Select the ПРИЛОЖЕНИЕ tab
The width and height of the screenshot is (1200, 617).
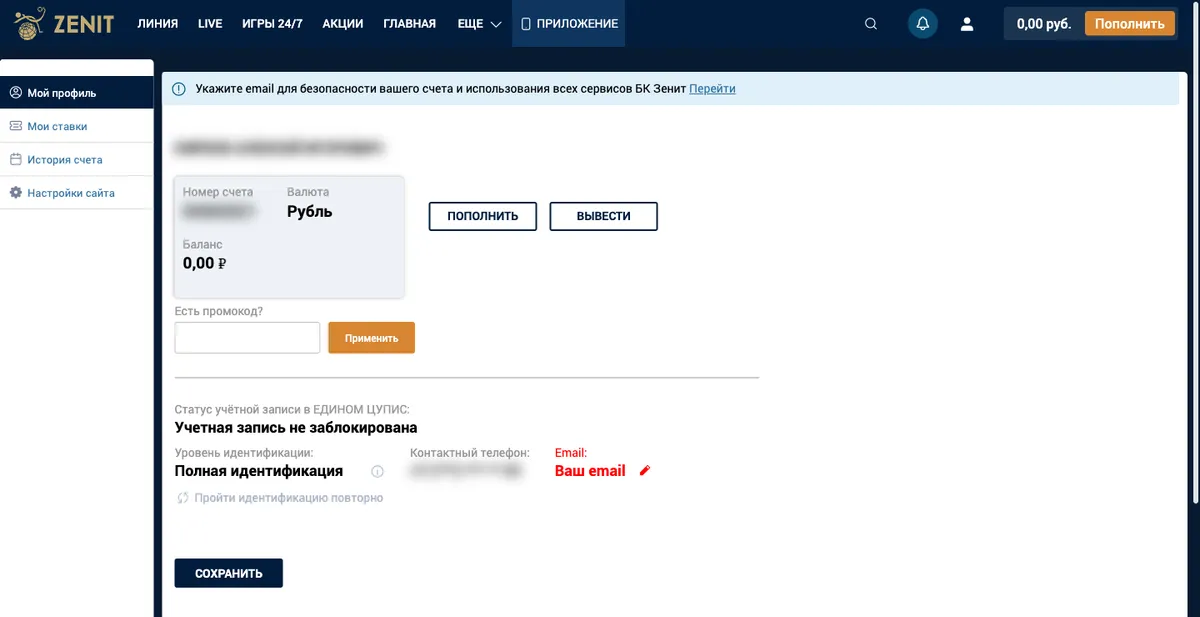tap(568, 24)
